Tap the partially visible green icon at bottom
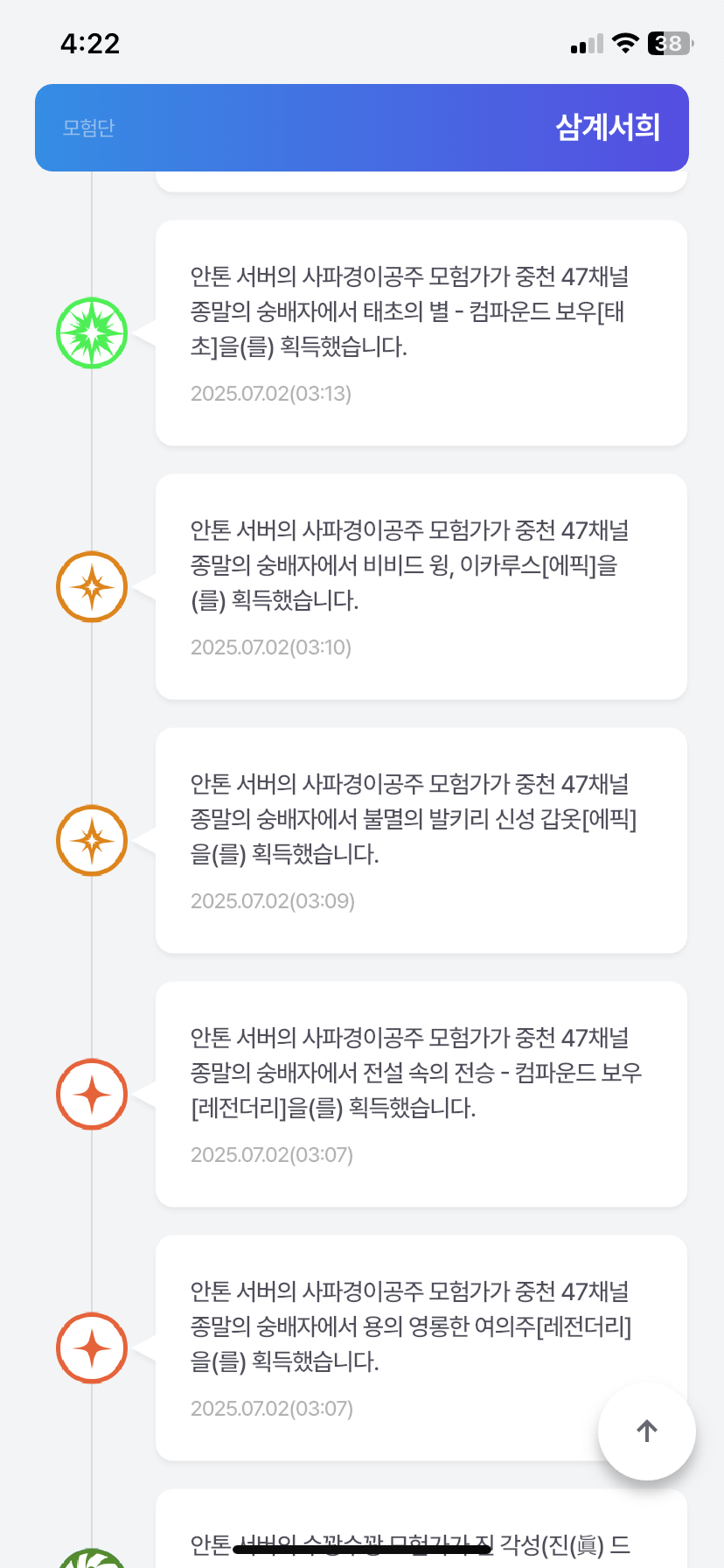 92,1557
